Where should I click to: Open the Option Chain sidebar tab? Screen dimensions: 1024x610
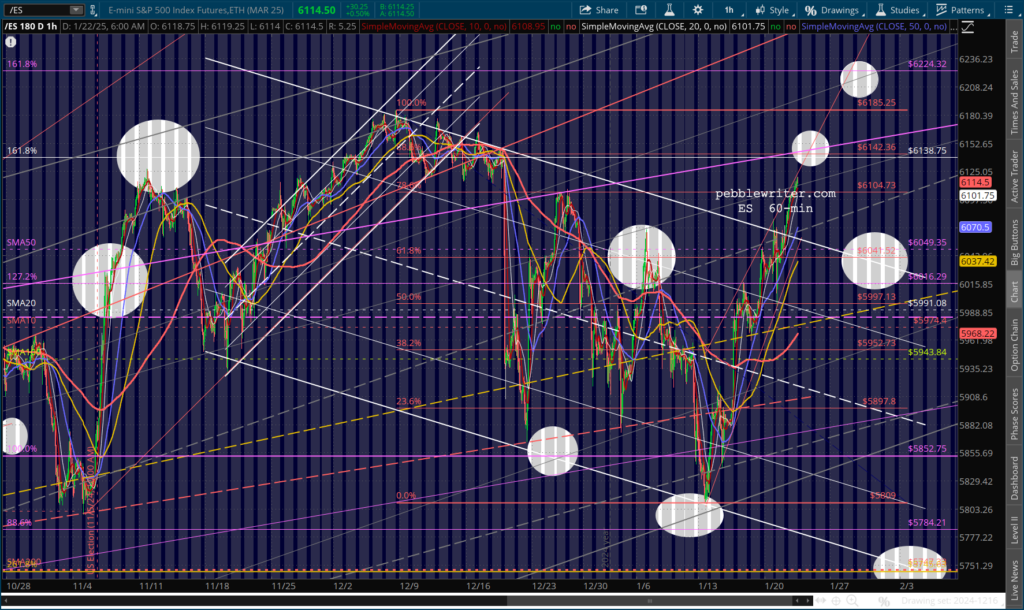pyautogui.click(x=1015, y=345)
